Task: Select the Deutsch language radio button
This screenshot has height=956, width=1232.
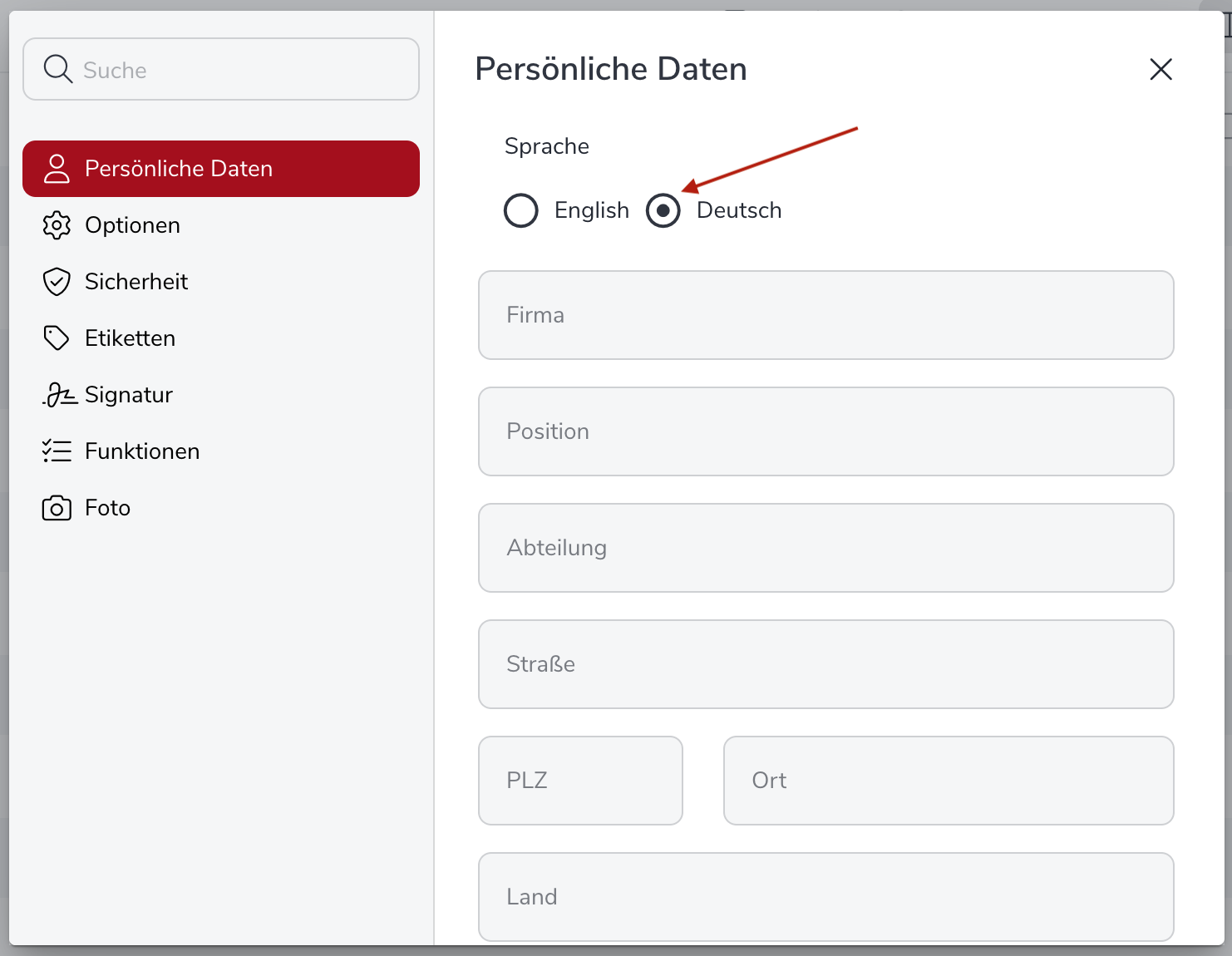Action: pyautogui.click(x=663, y=210)
